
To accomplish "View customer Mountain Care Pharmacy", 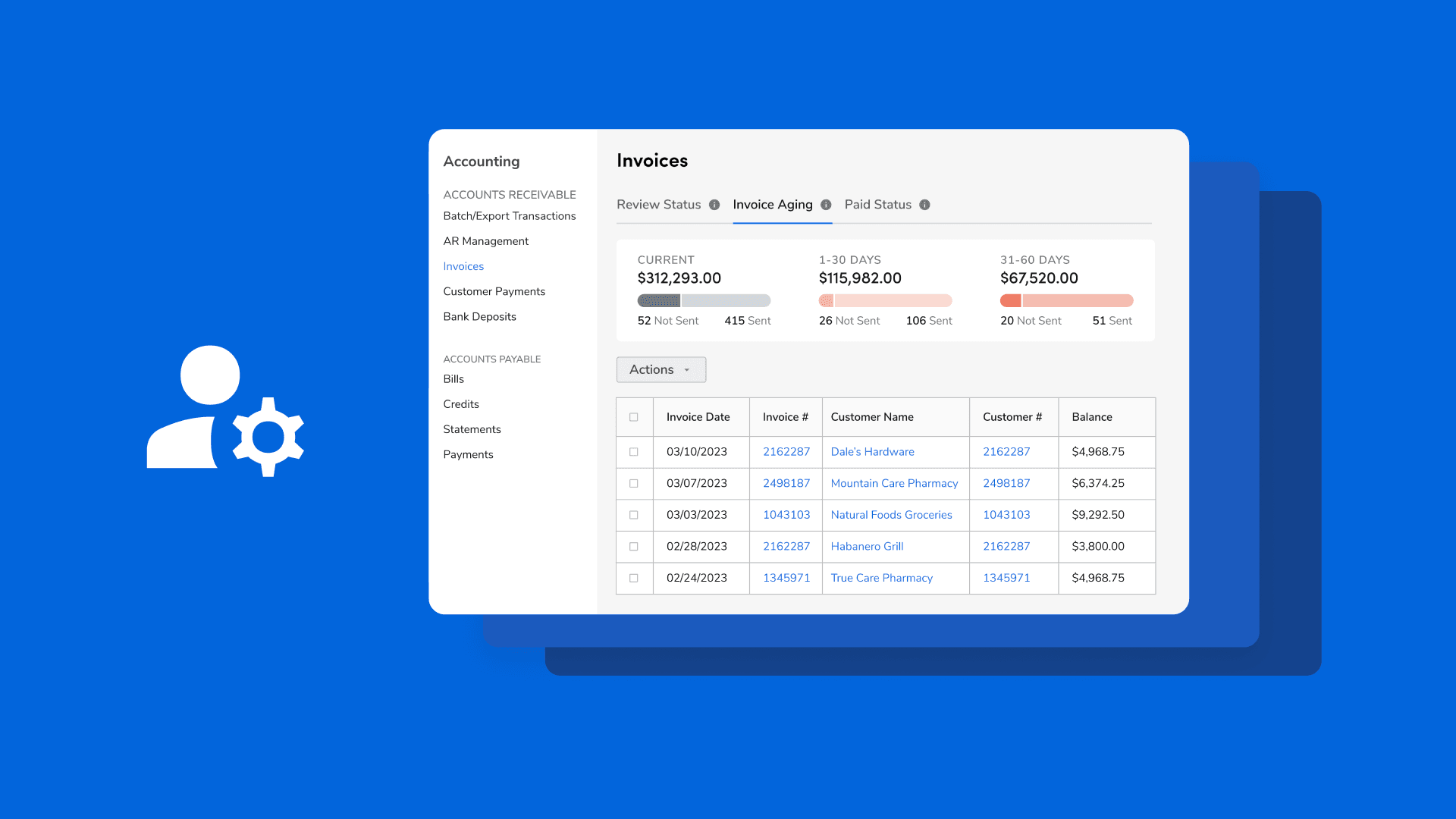I will pos(893,483).
